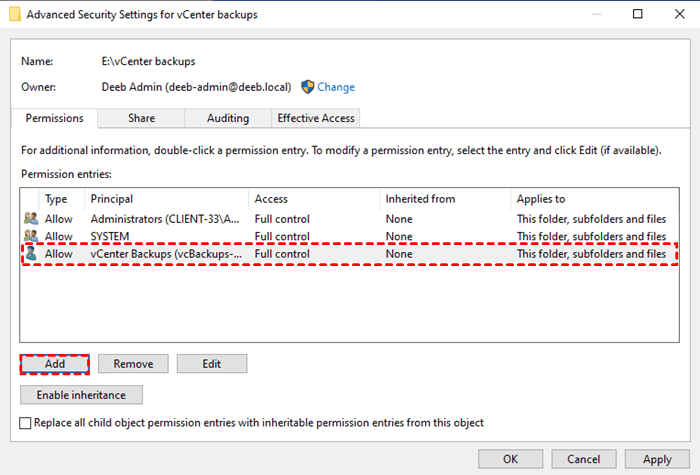Enable replace all child object permissions checkbox
Viewport: 700px width, 475px height.
point(26,423)
